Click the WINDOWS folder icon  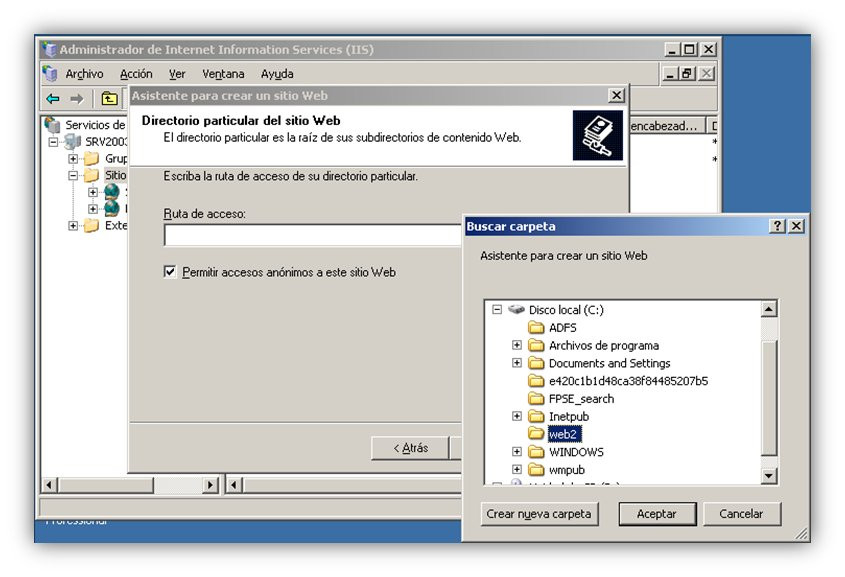click(536, 452)
